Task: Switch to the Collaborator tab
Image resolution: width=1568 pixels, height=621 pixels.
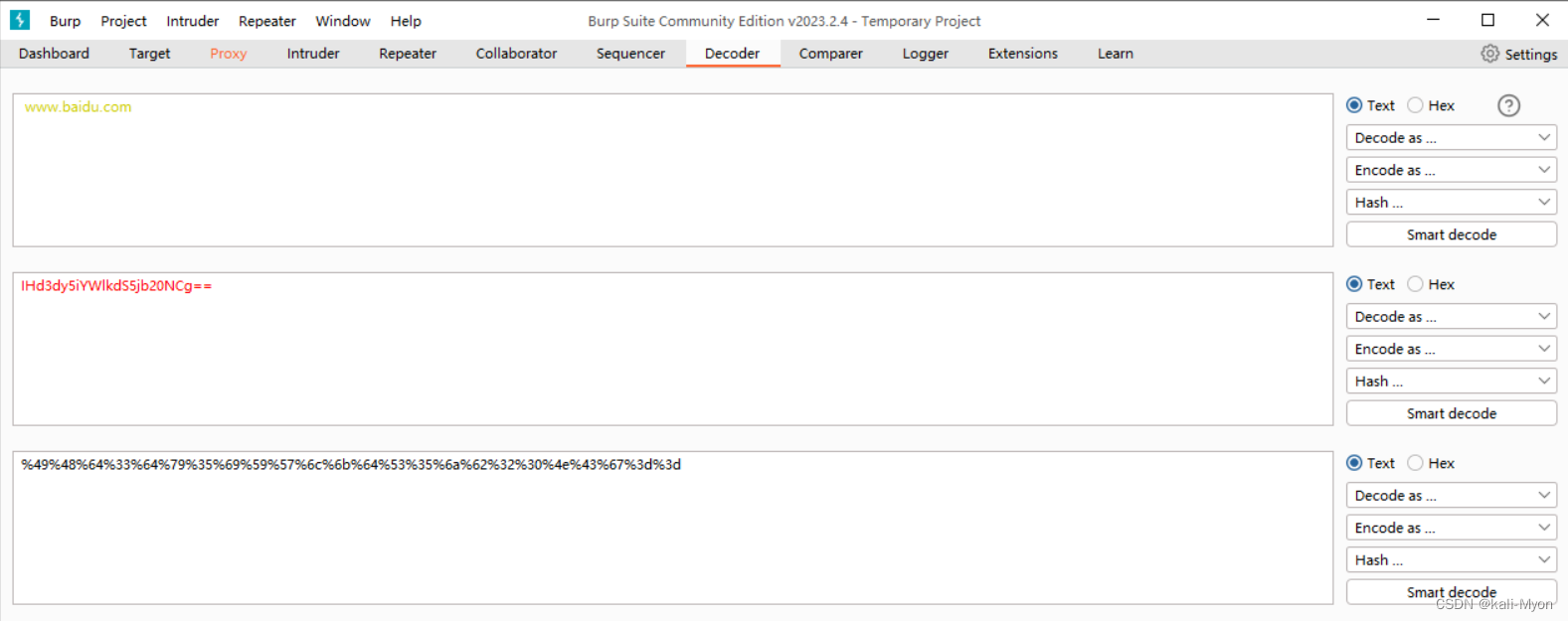Action: [516, 54]
